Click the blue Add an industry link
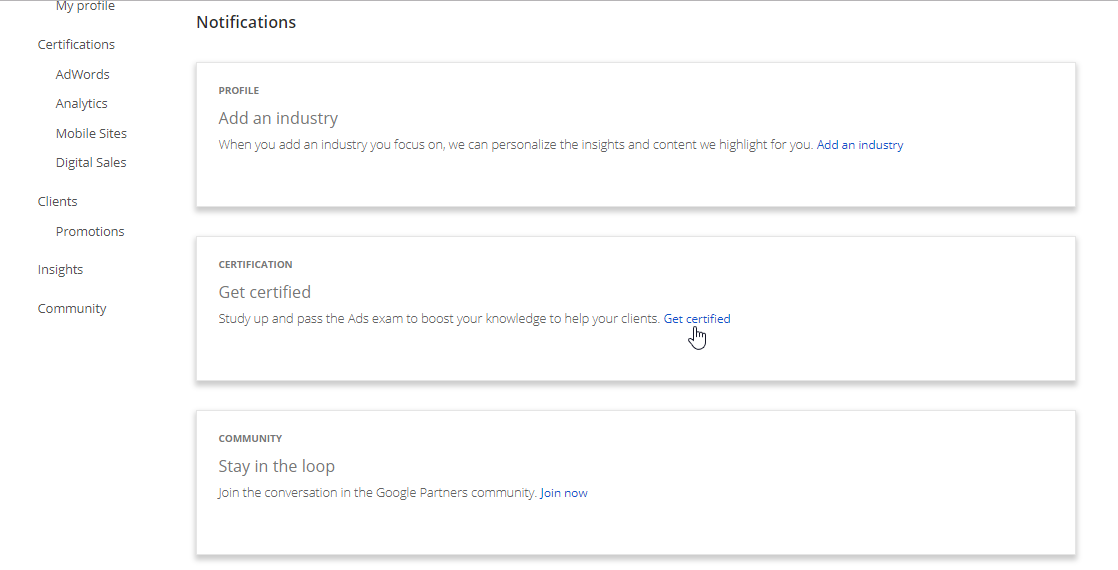 click(x=860, y=145)
